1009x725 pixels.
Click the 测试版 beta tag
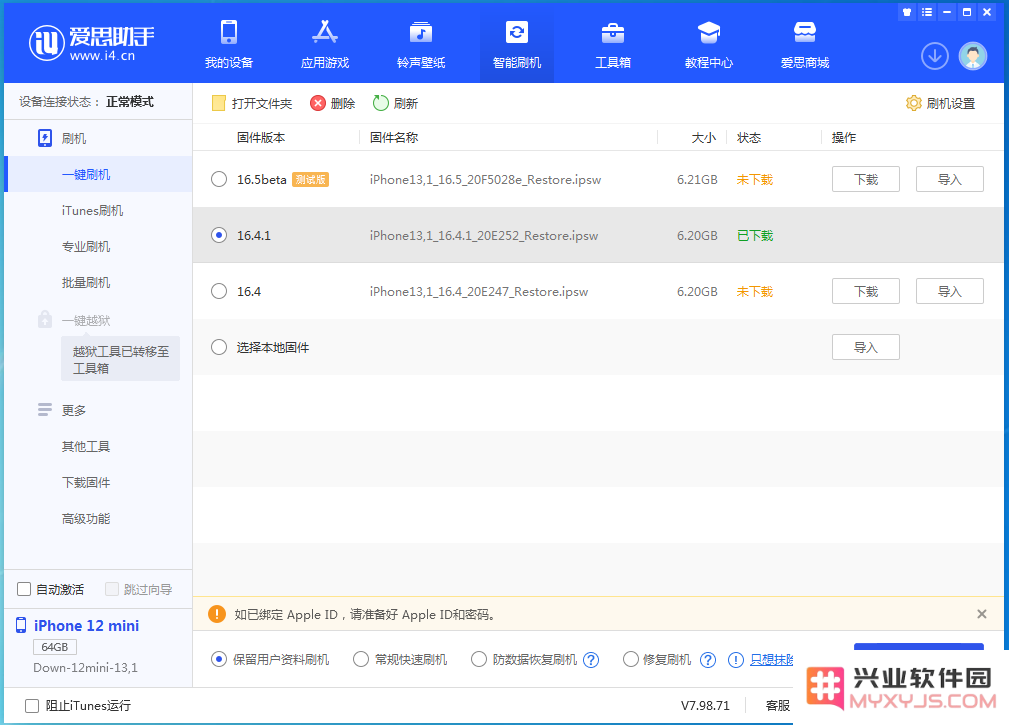point(311,179)
